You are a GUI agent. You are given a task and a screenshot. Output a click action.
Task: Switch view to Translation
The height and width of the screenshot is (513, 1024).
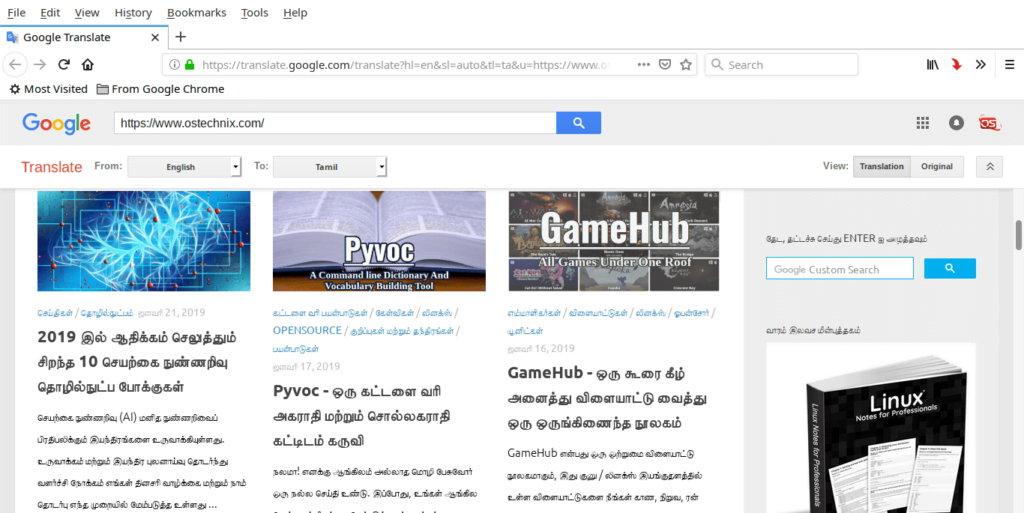881,167
